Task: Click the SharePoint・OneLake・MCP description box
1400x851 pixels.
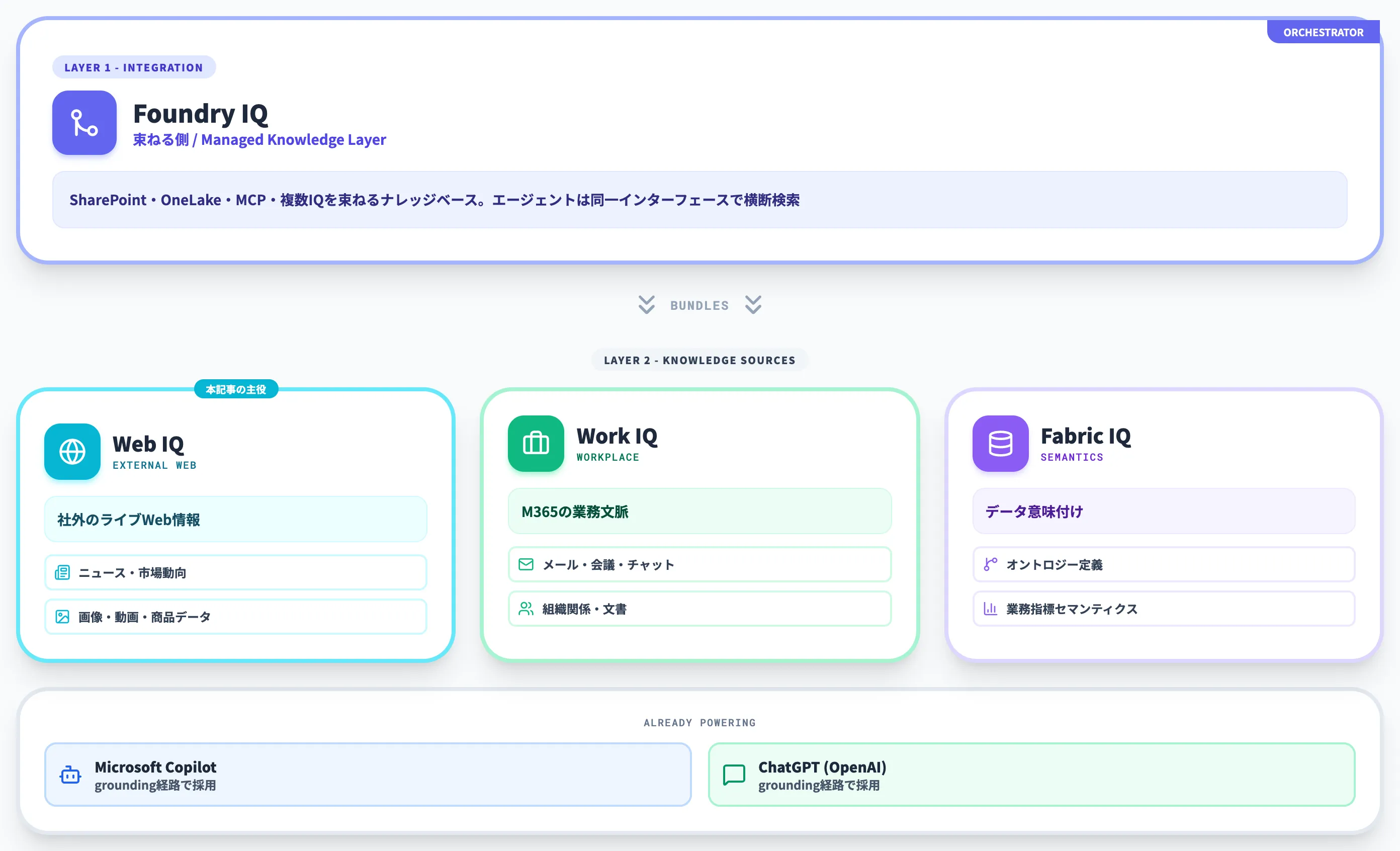Action: 699,200
